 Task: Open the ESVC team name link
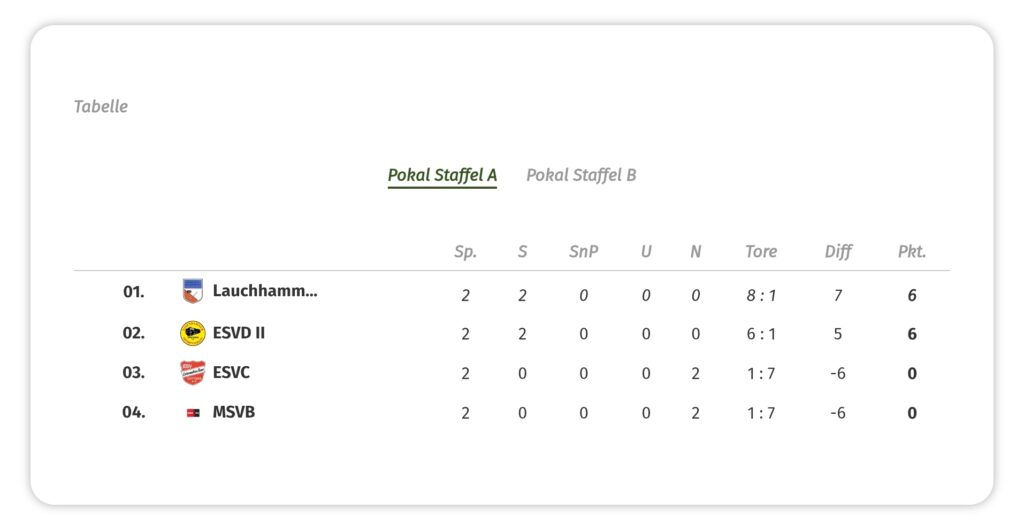pos(231,373)
